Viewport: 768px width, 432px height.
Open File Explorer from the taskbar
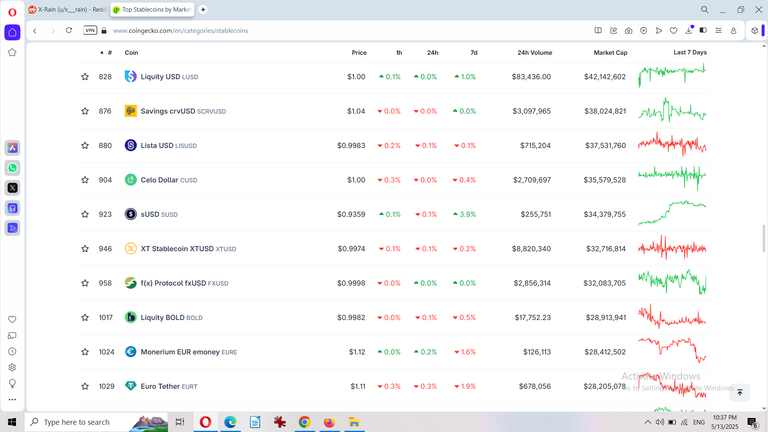[x=354, y=422]
